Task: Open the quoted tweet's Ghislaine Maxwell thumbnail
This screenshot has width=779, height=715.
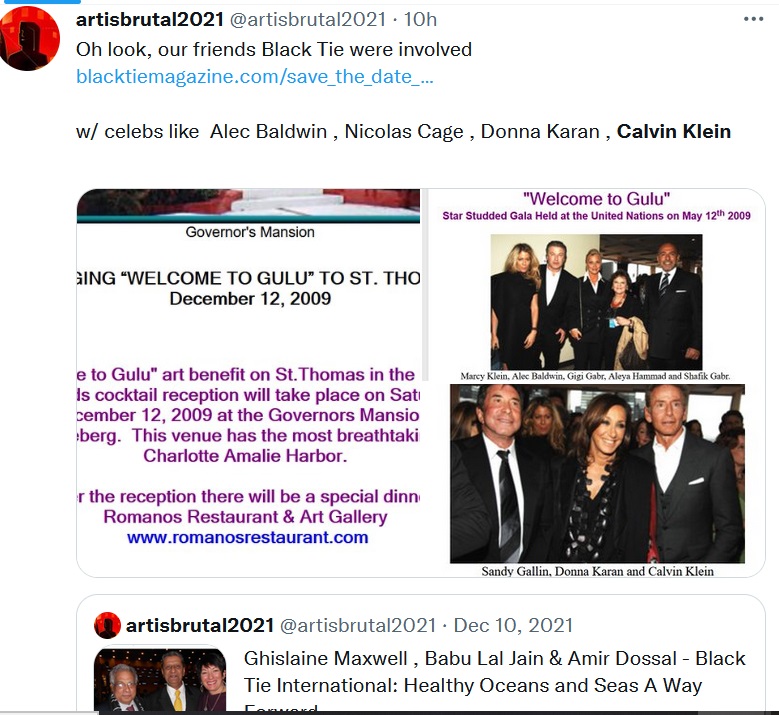Action: 160,680
